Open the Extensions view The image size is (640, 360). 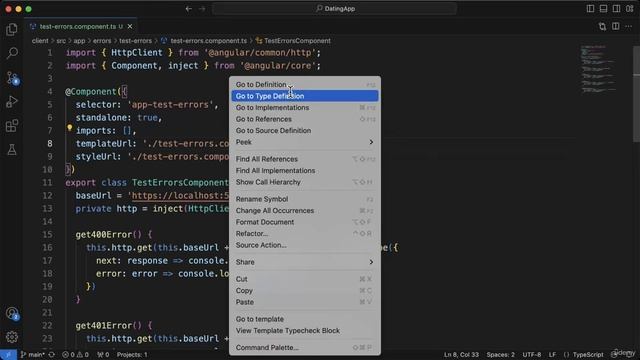coord(12,126)
